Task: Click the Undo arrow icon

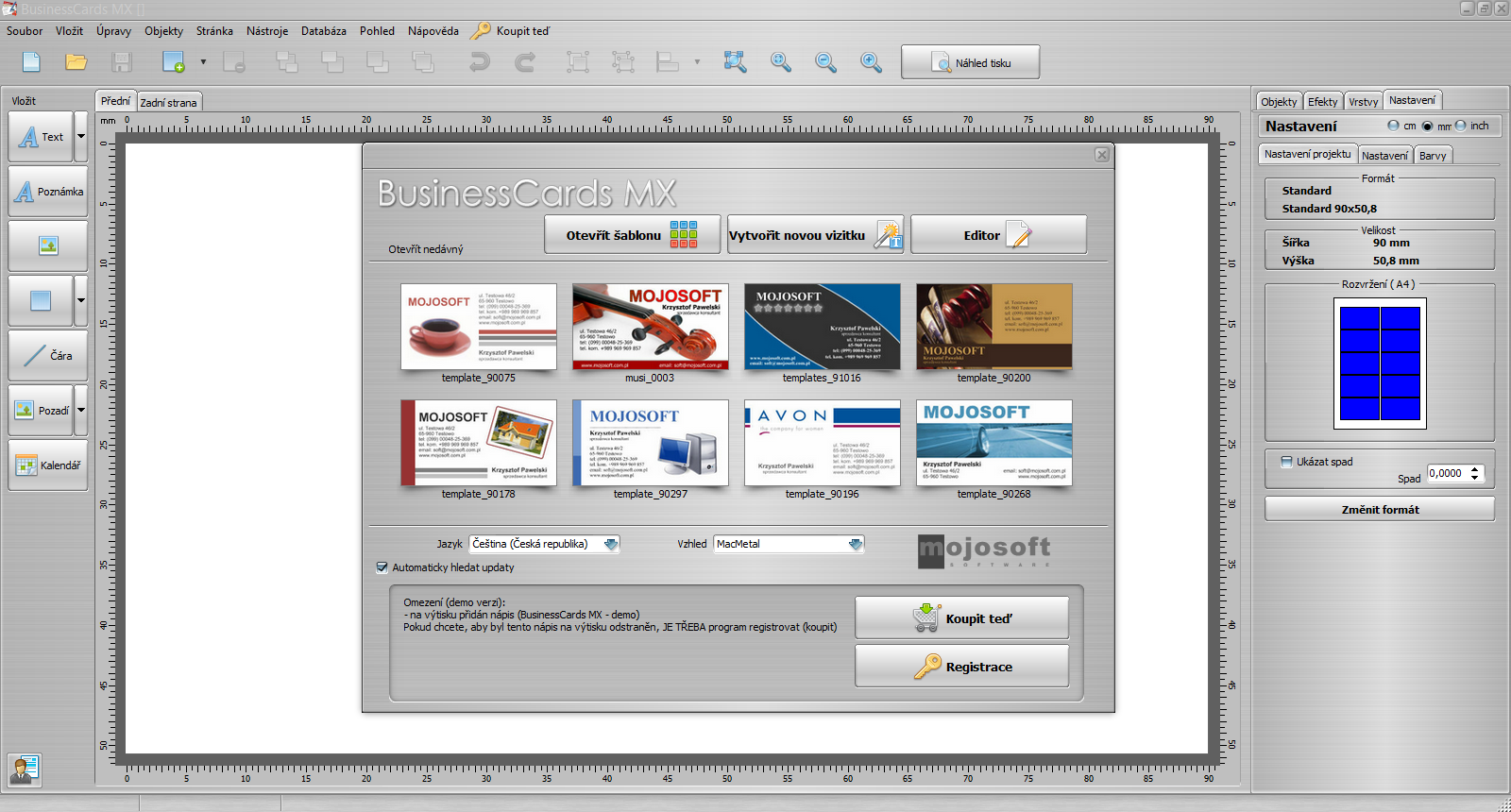Action: pos(480,62)
